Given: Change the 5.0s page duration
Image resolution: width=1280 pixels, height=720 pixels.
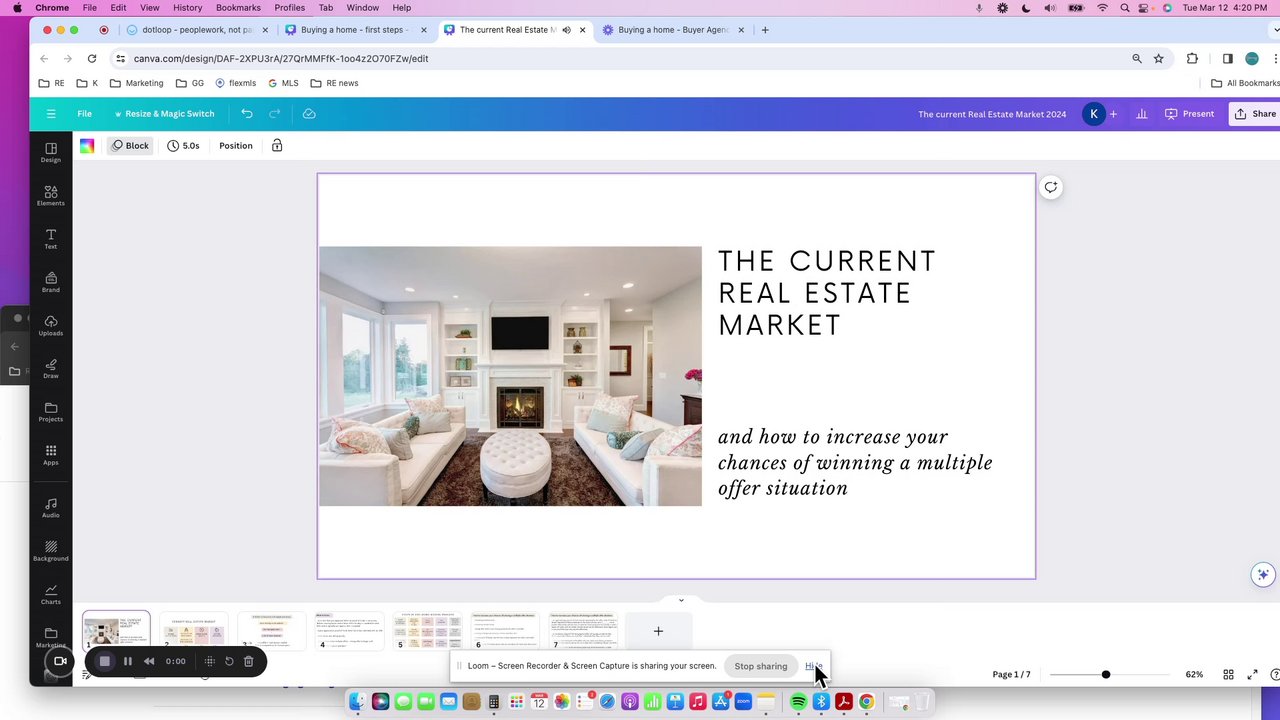Looking at the screenshot, I should 183,146.
